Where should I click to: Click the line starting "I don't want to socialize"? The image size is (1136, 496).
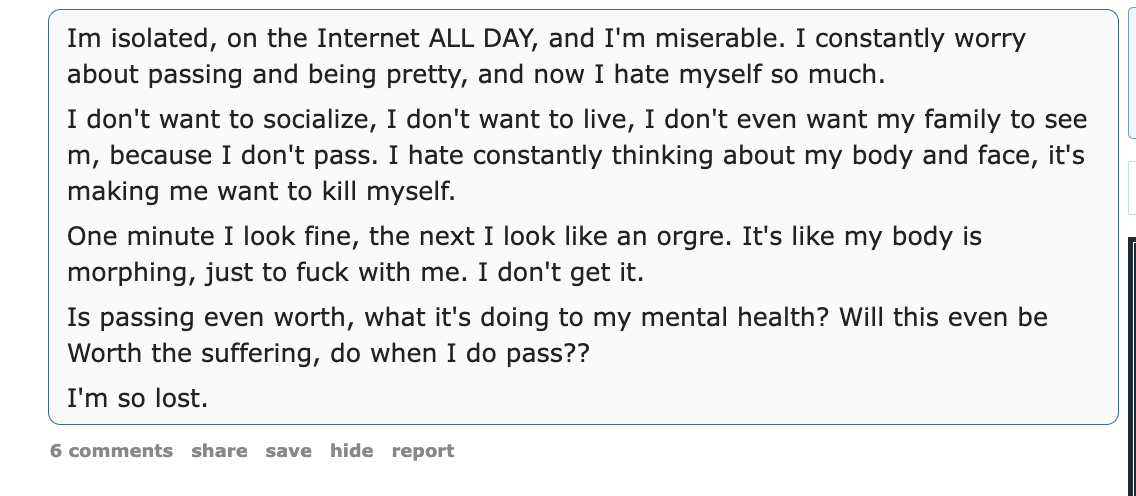click(x=577, y=119)
